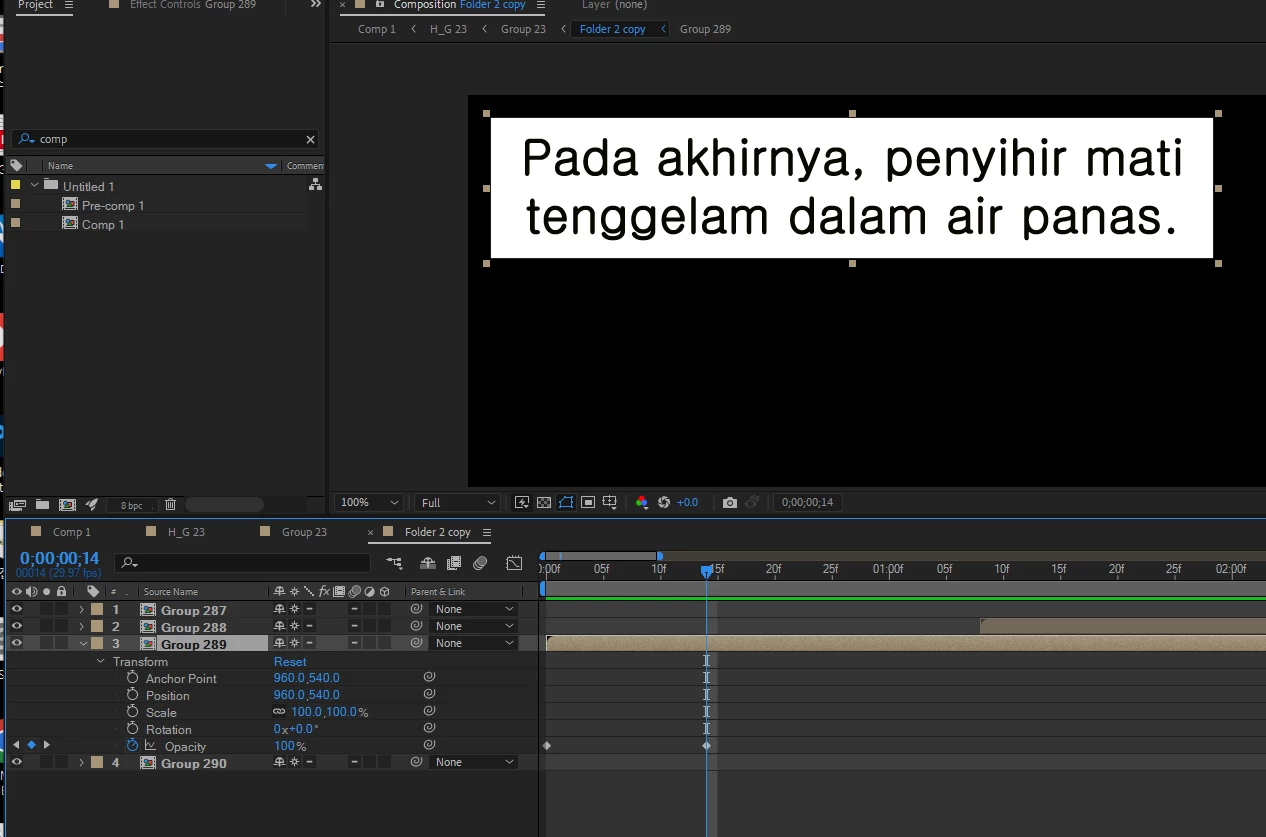Toggle Scale stopwatch for Group 289
Viewport: 1266px width, 837px height.
click(132, 712)
